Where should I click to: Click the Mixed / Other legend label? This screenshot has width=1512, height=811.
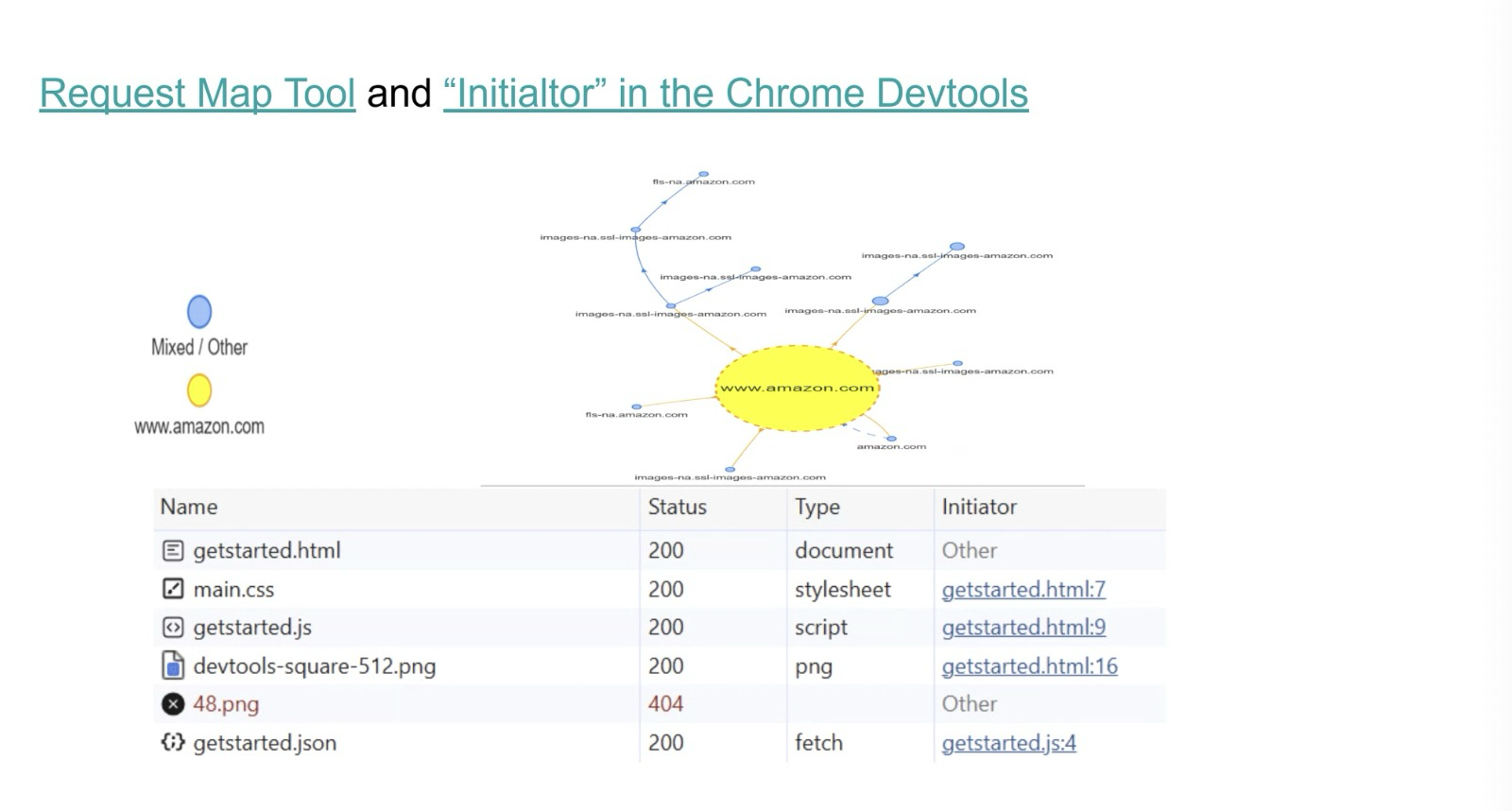tap(199, 347)
